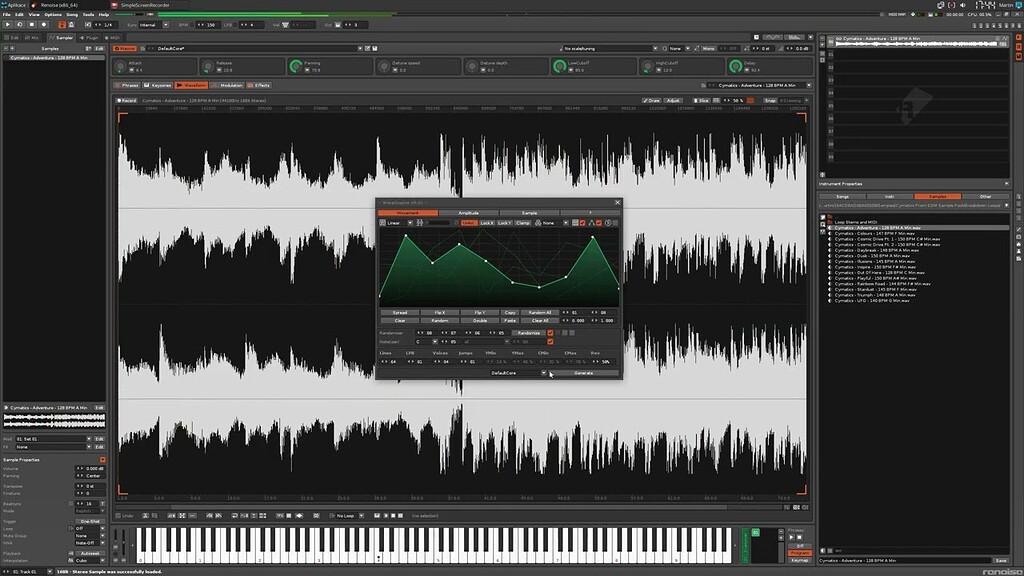The height and width of the screenshot is (576, 1024).
Task: Select Cymatics - Daybreak sample file
Action: point(876,250)
